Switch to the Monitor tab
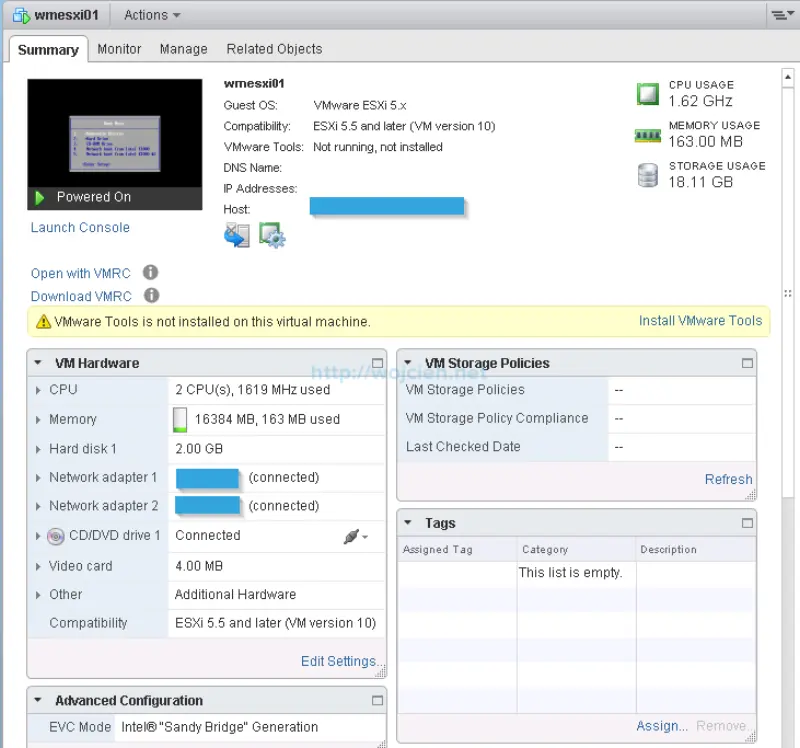The image size is (800, 748). point(119,48)
